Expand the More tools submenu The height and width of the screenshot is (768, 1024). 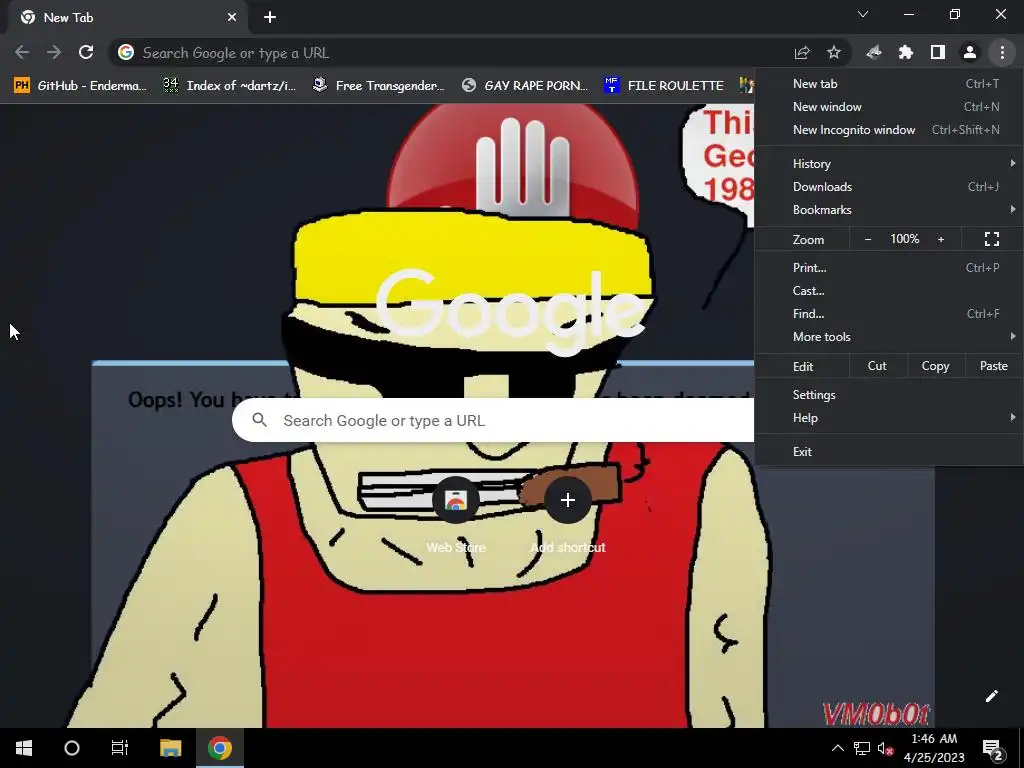click(x=889, y=337)
